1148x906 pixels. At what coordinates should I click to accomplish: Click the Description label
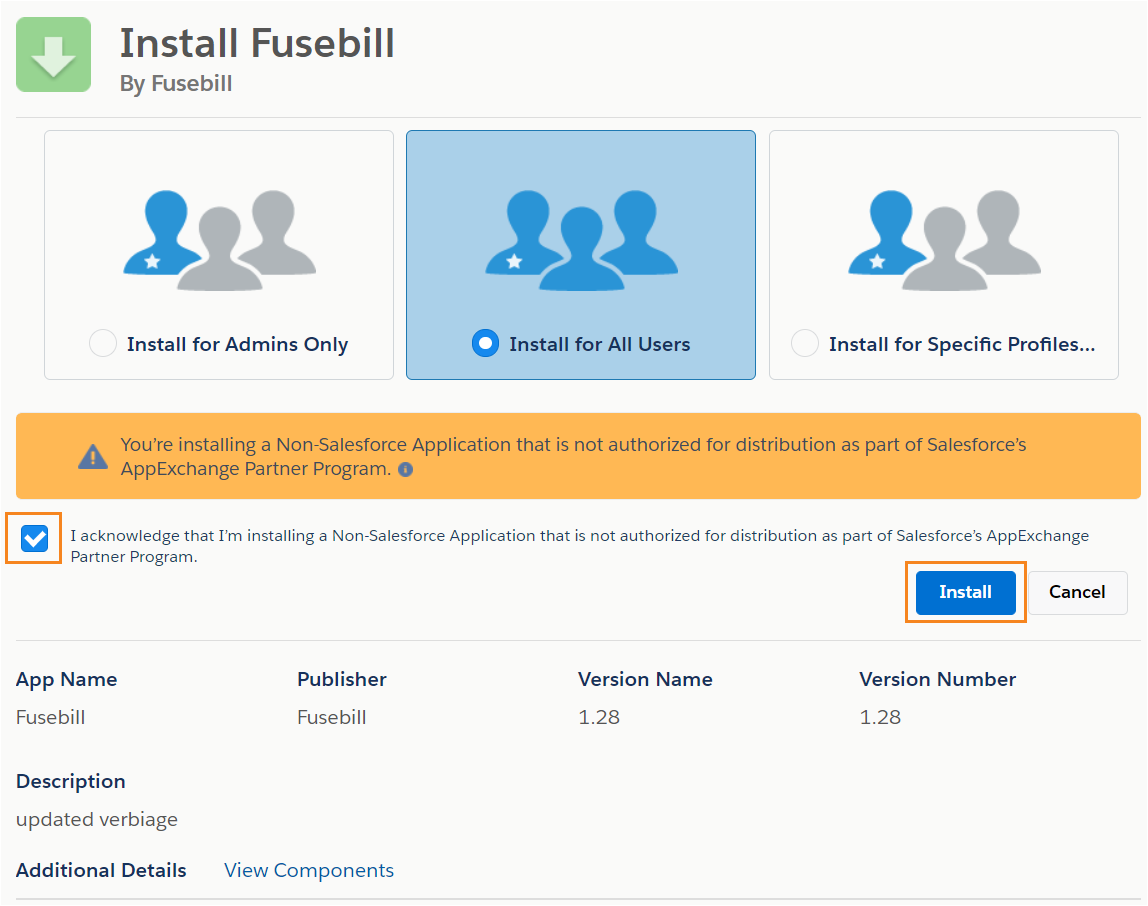(x=71, y=781)
